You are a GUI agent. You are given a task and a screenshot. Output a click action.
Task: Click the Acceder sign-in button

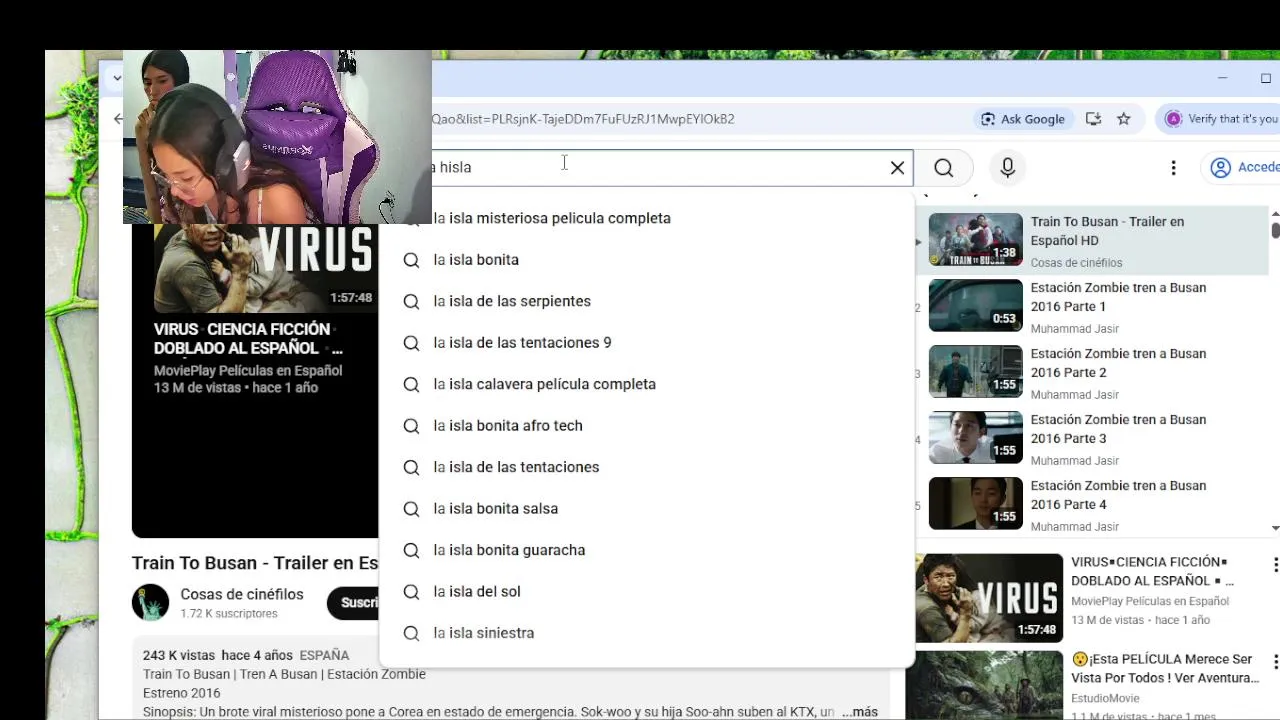click(1243, 168)
